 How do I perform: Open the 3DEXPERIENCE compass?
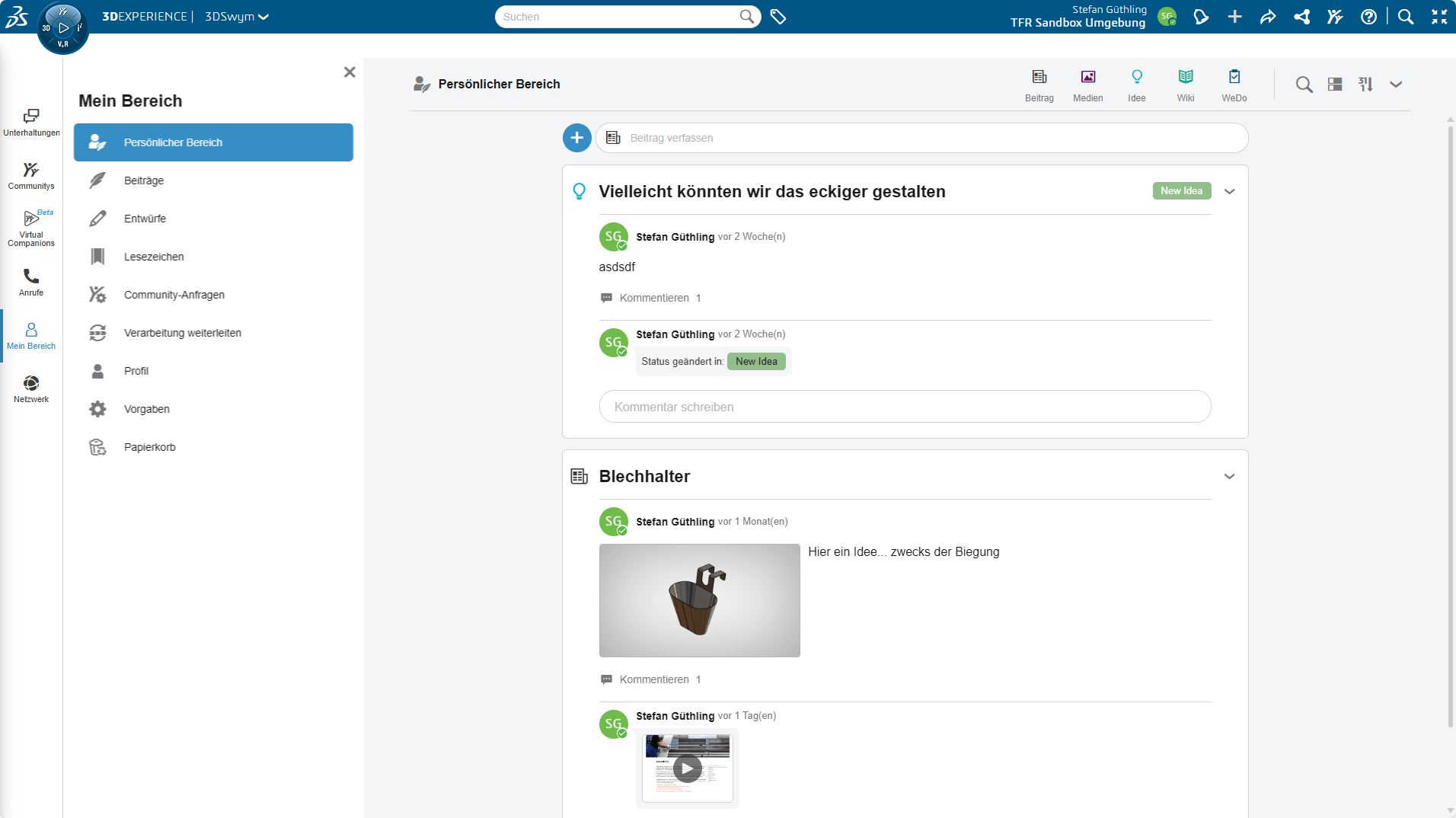(63, 28)
